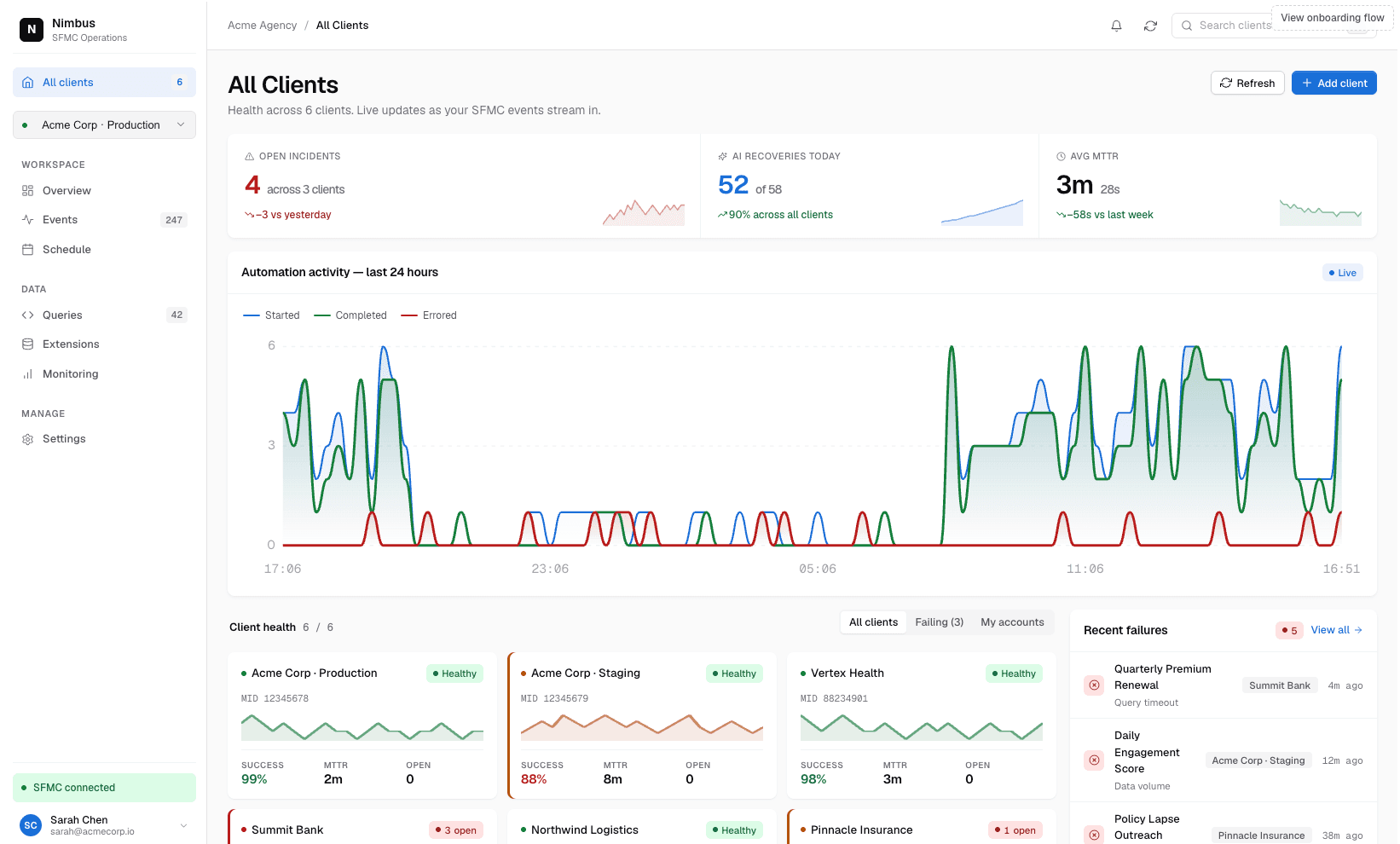Open Events in the sidebar
The width and height of the screenshot is (1400, 844).
tap(104, 220)
